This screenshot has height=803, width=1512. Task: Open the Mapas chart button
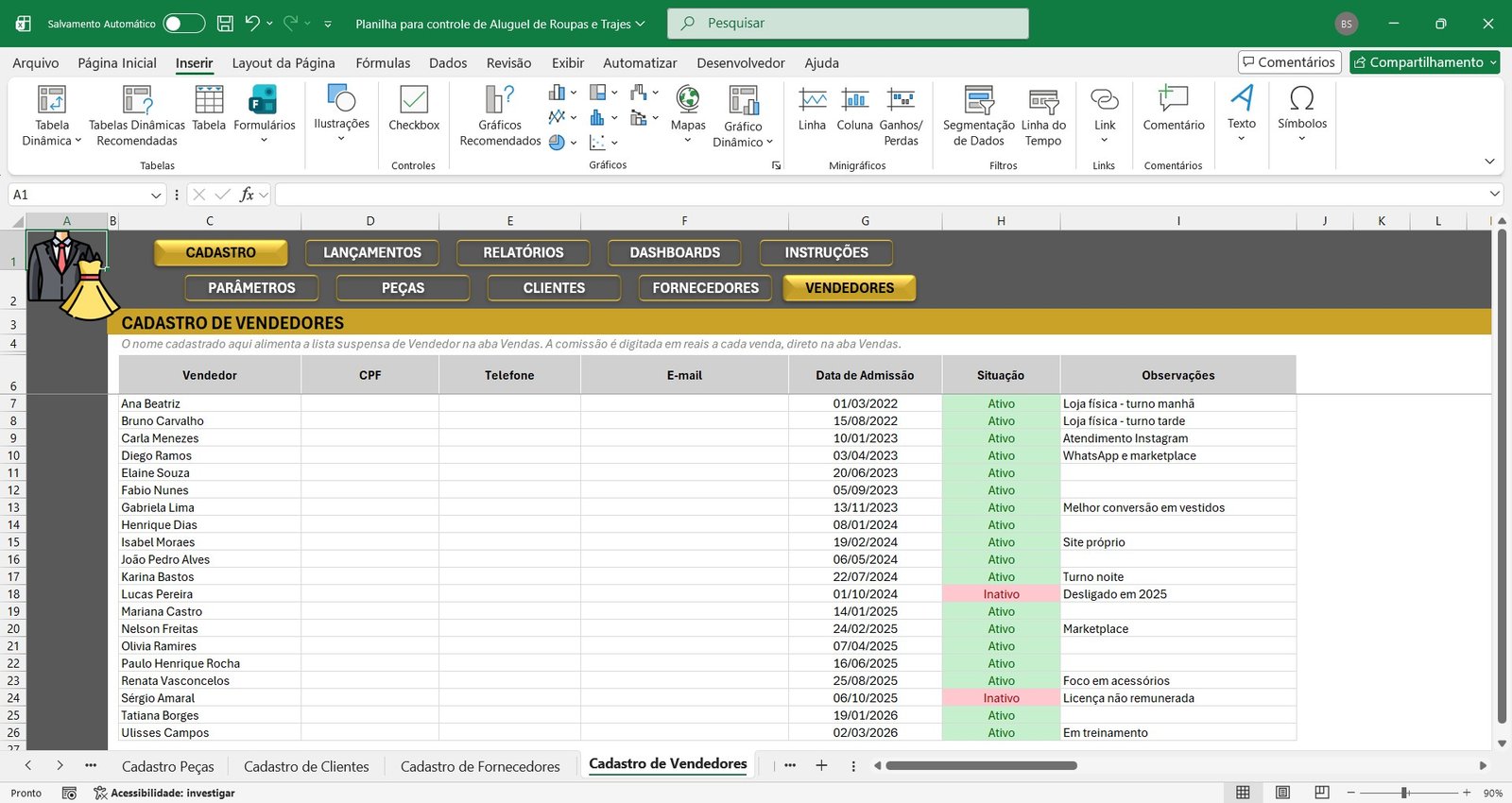click(x=688, y=114)
